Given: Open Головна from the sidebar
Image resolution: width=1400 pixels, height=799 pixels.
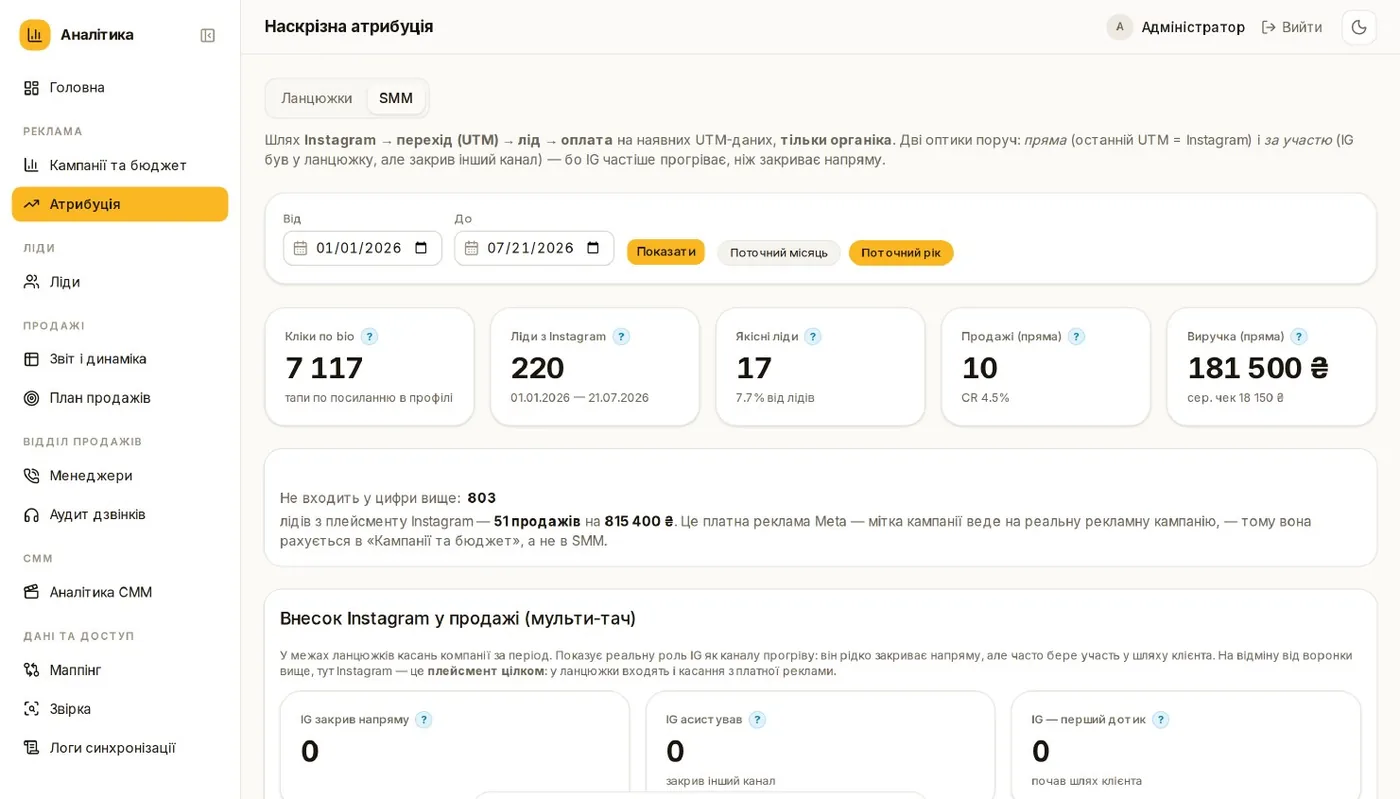Looking at the screenshot, I should (120, 87).
